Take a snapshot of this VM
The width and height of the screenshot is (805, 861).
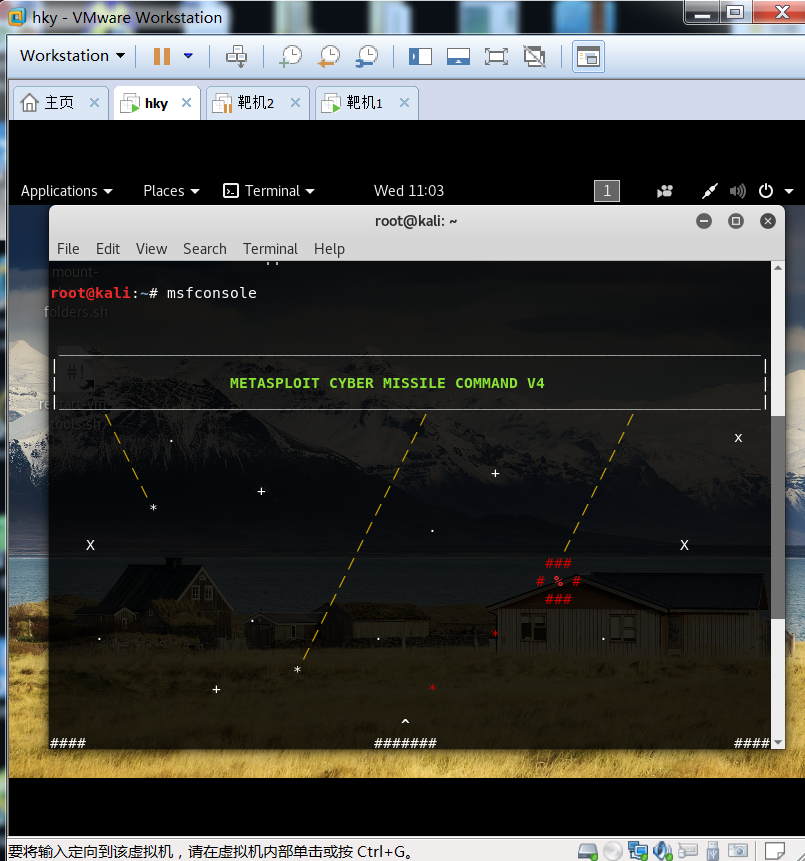pyautogui.click(x=291, y=56)
